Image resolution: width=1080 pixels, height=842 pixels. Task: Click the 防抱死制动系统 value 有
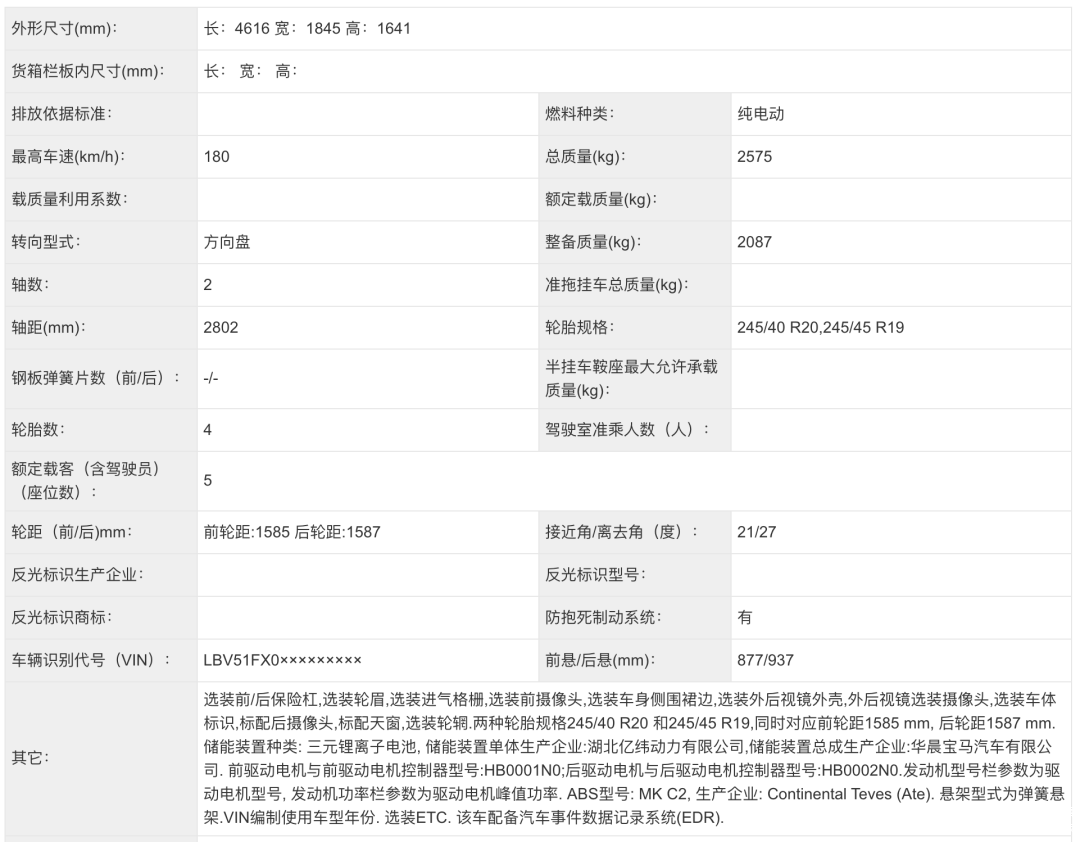(745, 617)
